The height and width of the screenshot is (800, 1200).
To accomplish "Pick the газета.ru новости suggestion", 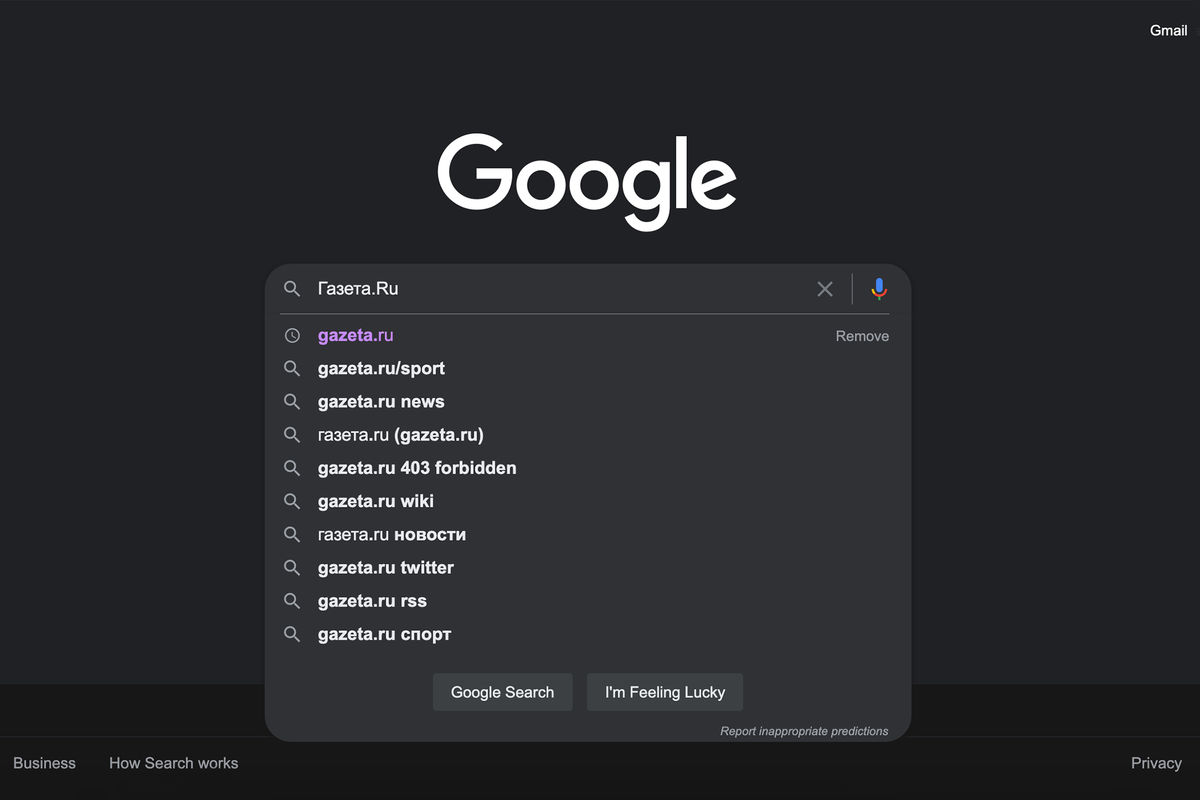I will [392, 535].
